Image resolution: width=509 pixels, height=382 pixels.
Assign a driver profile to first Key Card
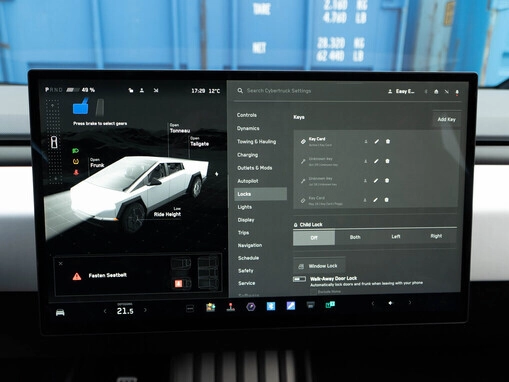coord(366,142)
